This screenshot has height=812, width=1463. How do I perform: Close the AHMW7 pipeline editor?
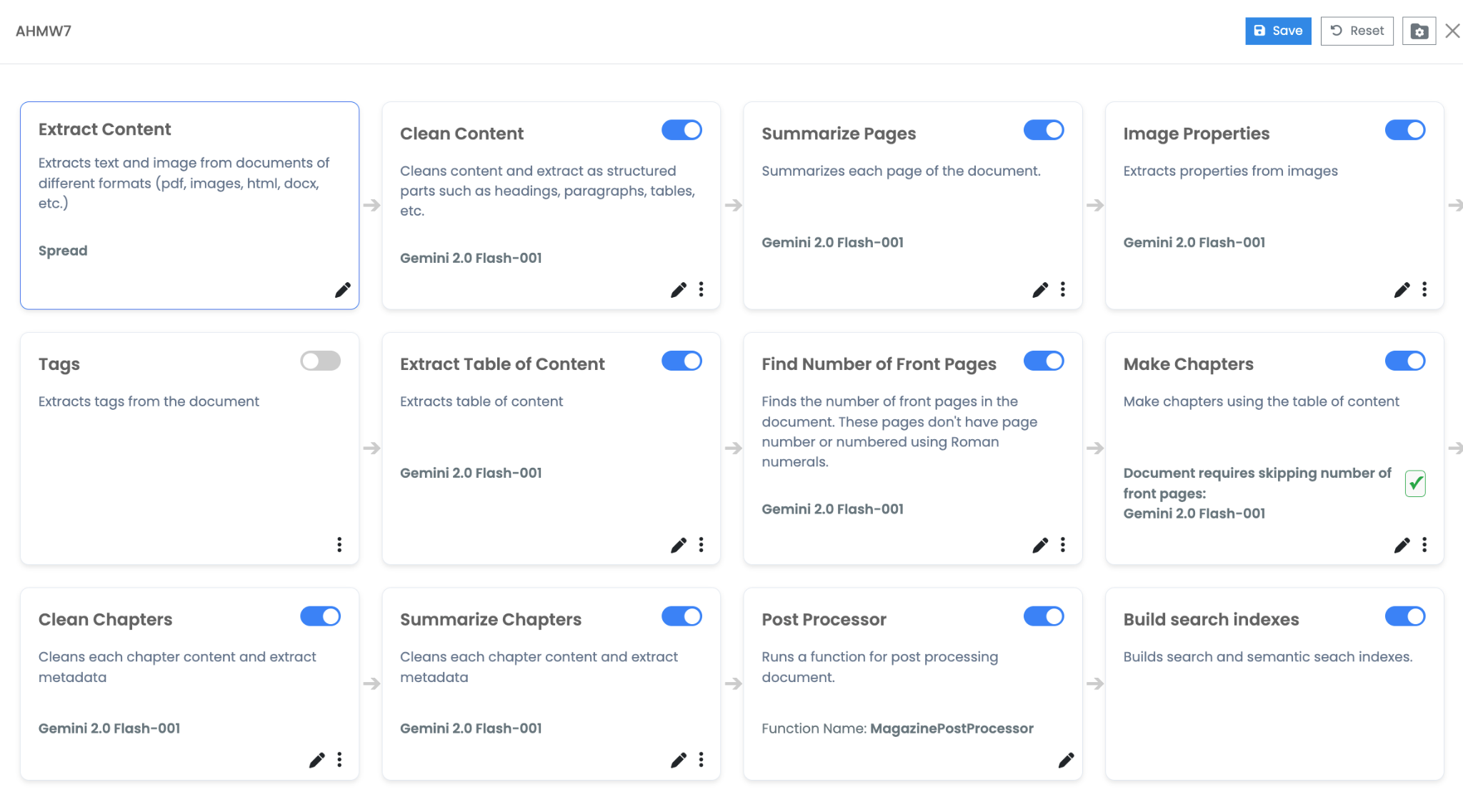tap(1452, 31)
